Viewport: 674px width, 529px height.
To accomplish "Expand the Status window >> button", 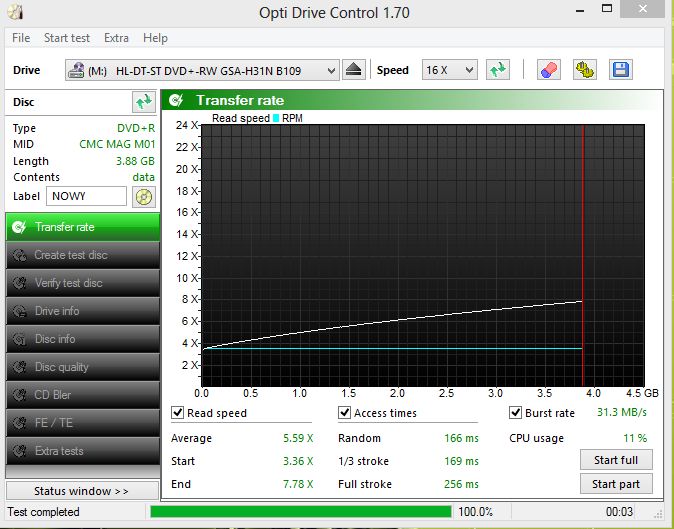I will click(x=82, y=491).
